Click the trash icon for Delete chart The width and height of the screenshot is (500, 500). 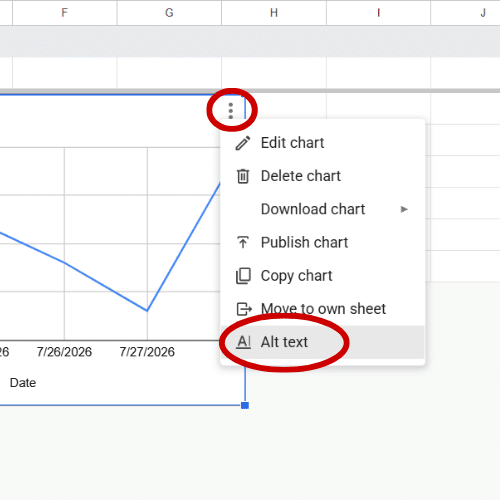point(243,176)
